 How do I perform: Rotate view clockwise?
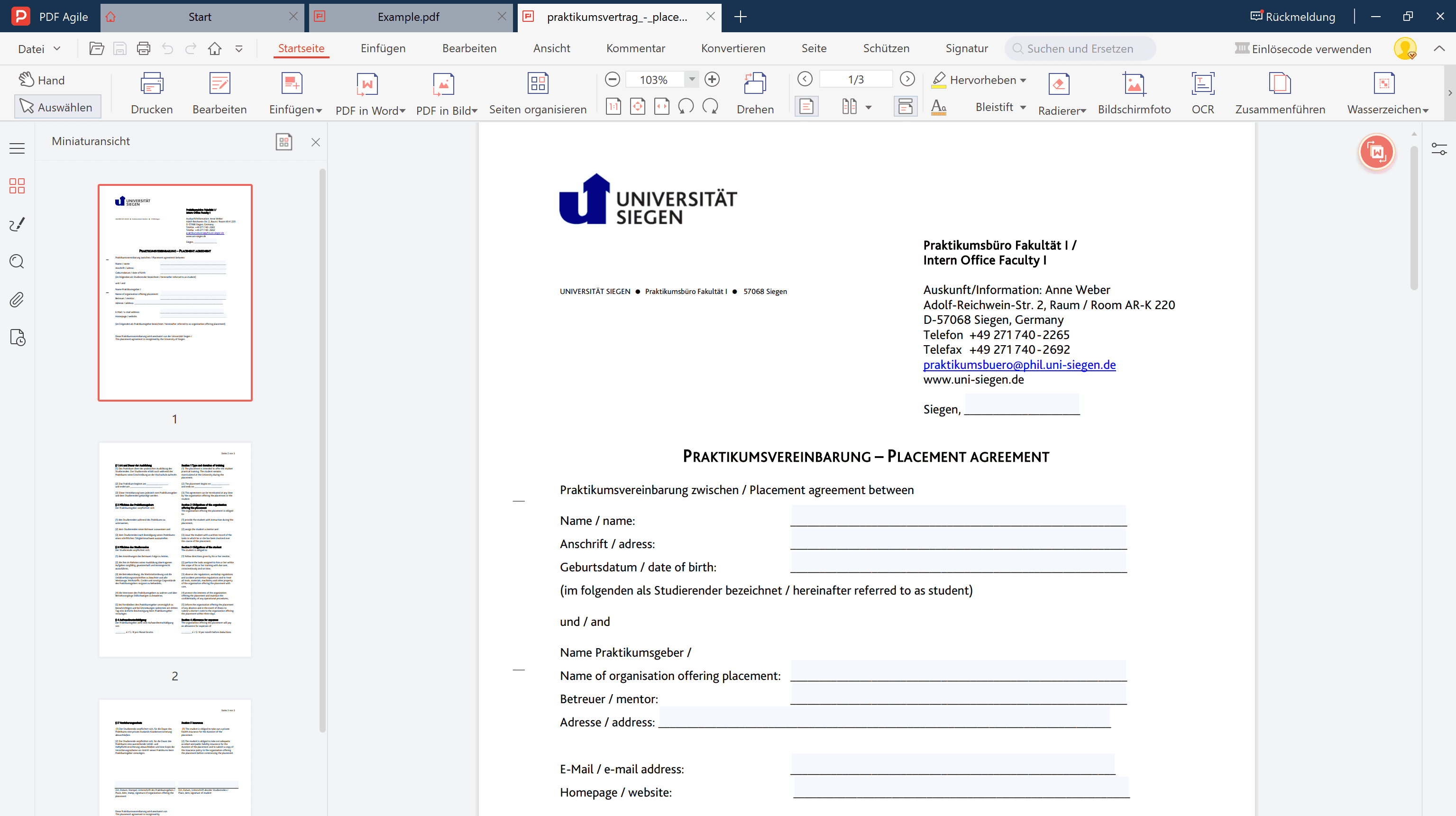pyautogui.click(x=711, y=106)
